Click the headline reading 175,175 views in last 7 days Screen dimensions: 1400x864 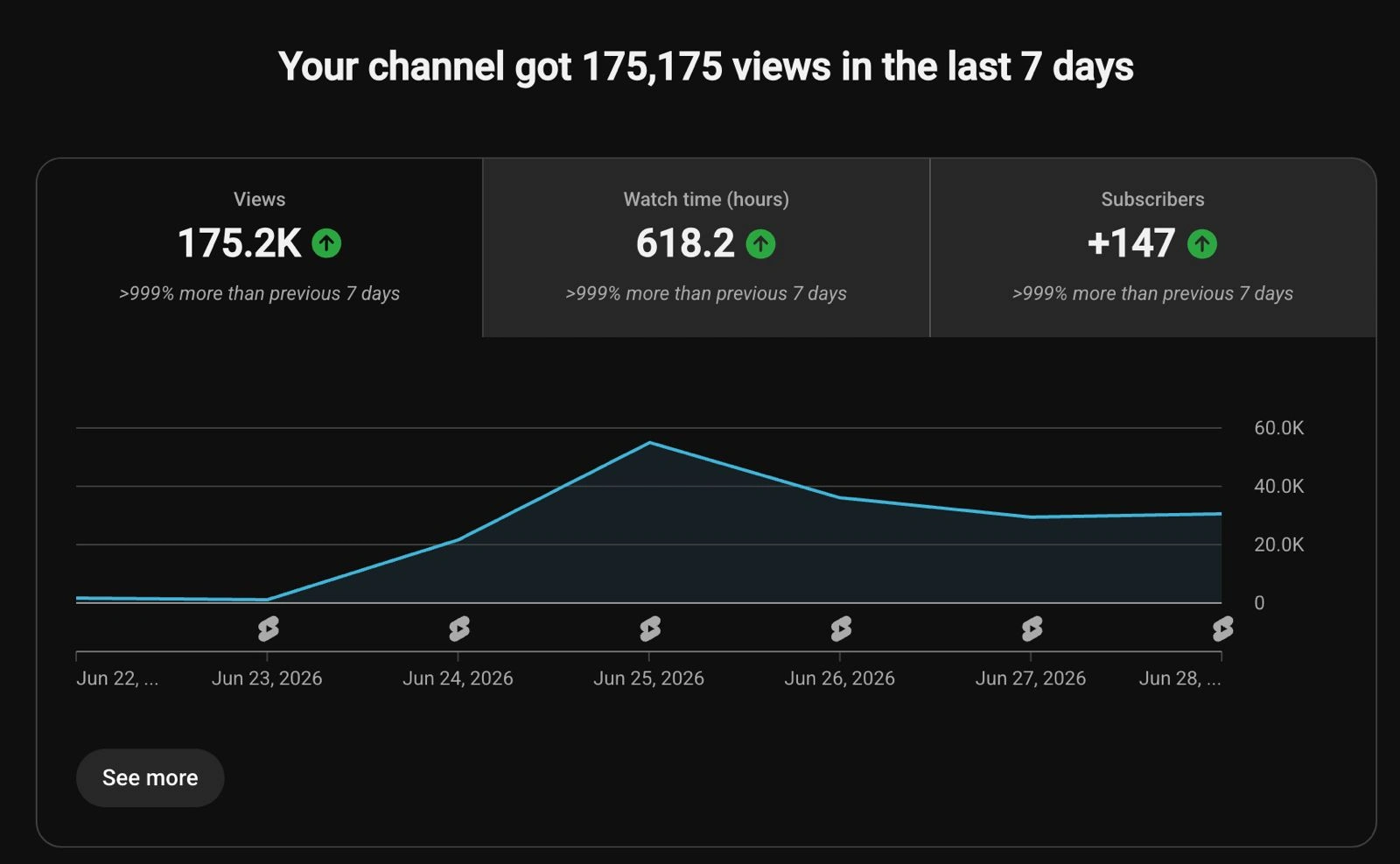pyautogui.click(x=706, y=67)
